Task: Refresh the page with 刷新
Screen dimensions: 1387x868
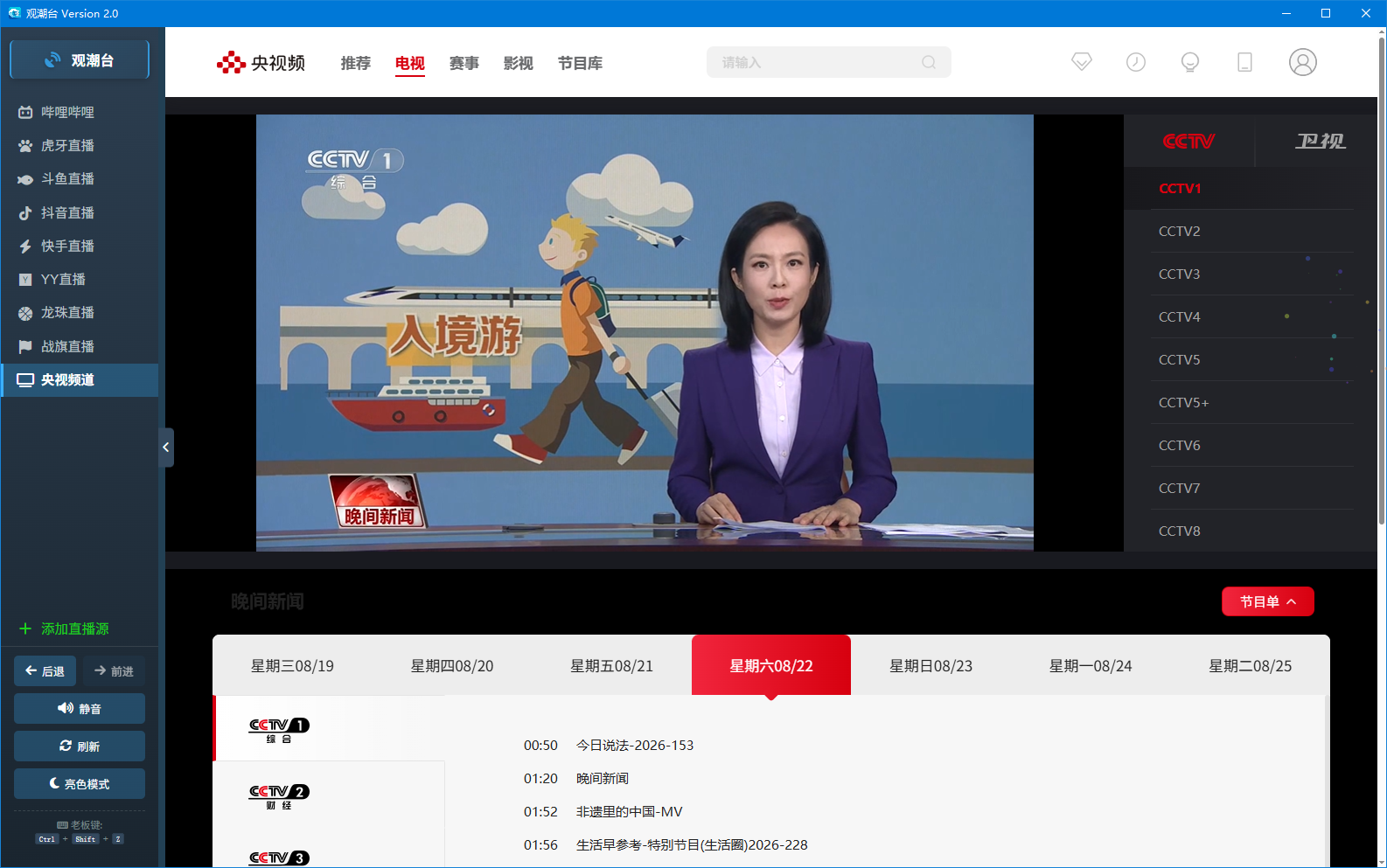Action: click(80, 746)
